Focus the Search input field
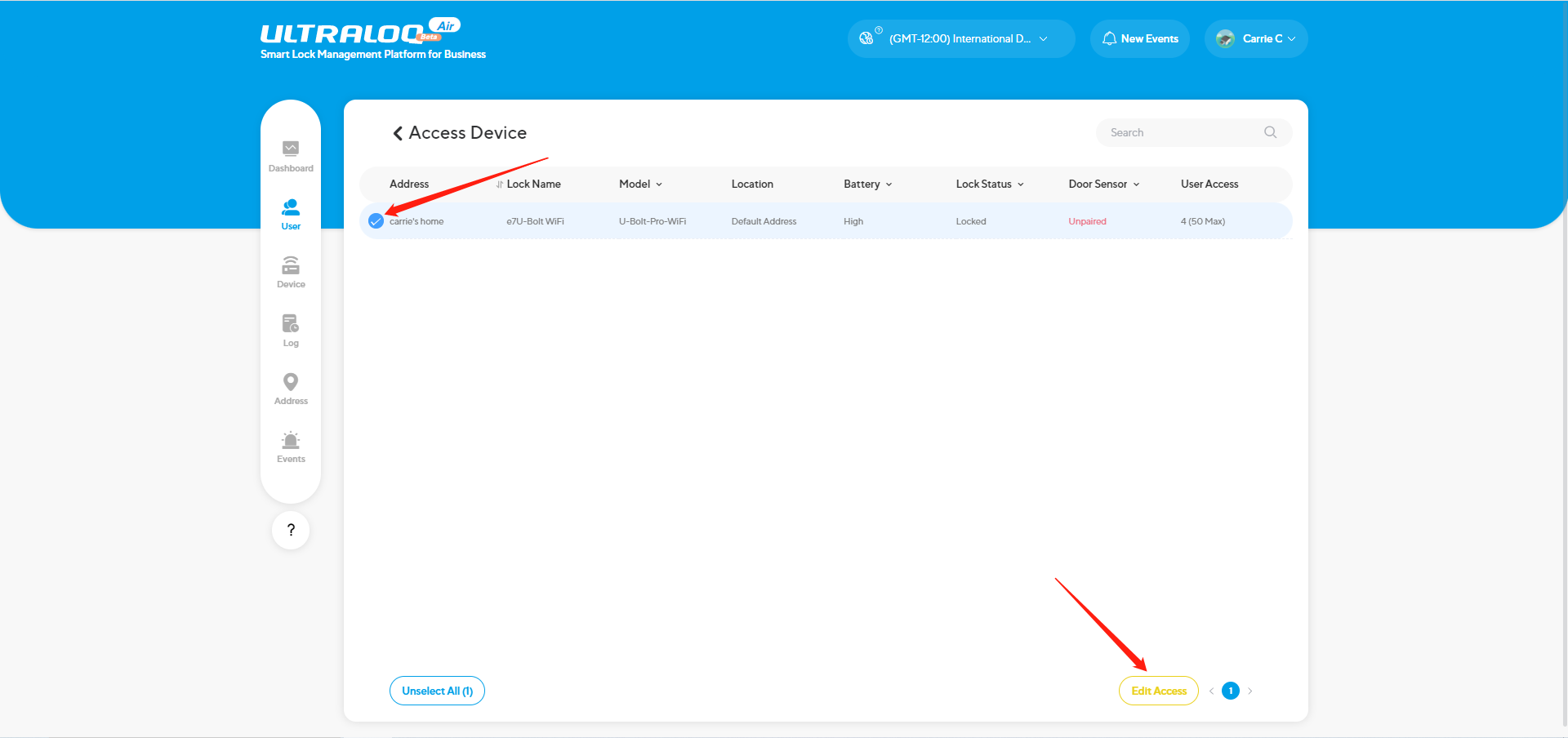 click(1194, 132)
